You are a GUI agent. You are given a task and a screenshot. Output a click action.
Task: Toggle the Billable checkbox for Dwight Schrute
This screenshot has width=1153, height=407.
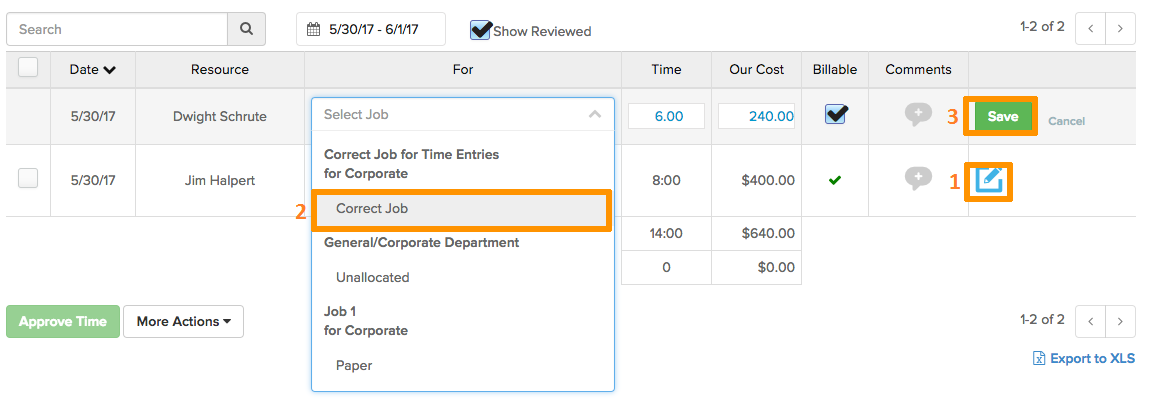click(x=835, y=114)
